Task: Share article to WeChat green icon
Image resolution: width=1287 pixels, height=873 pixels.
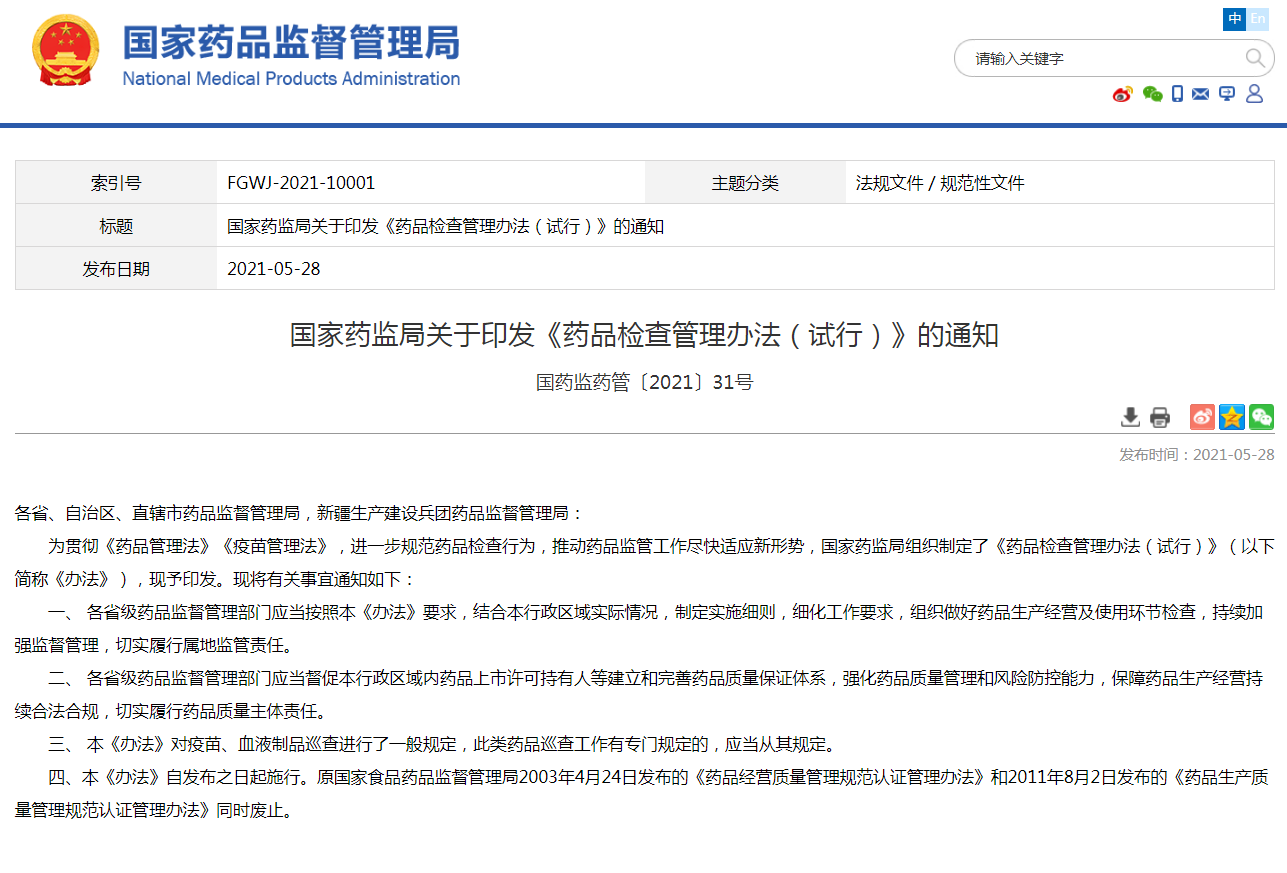Action: click(x=1261, y=417)
